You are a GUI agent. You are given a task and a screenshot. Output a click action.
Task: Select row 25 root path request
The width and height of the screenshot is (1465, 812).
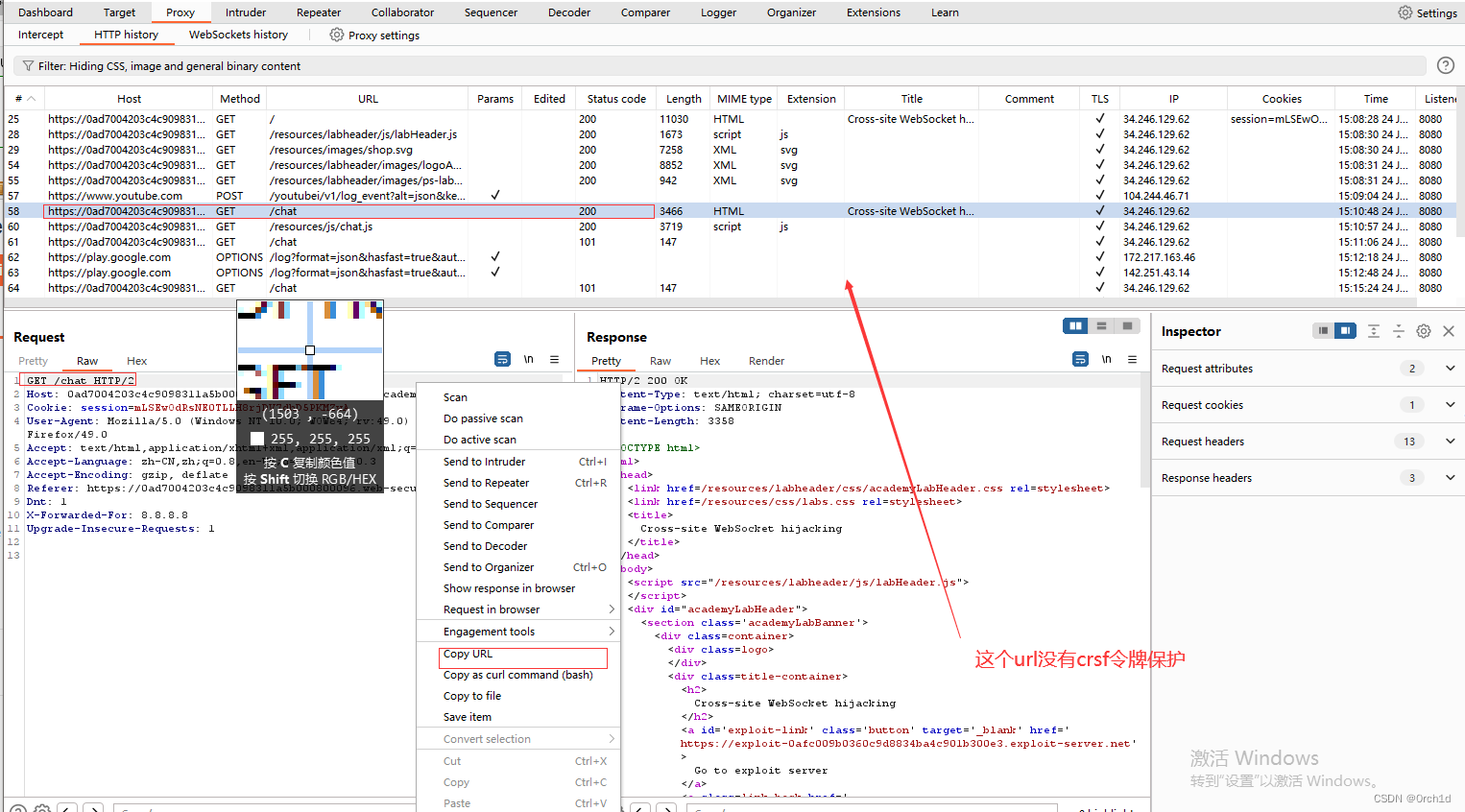coord(730,119)
